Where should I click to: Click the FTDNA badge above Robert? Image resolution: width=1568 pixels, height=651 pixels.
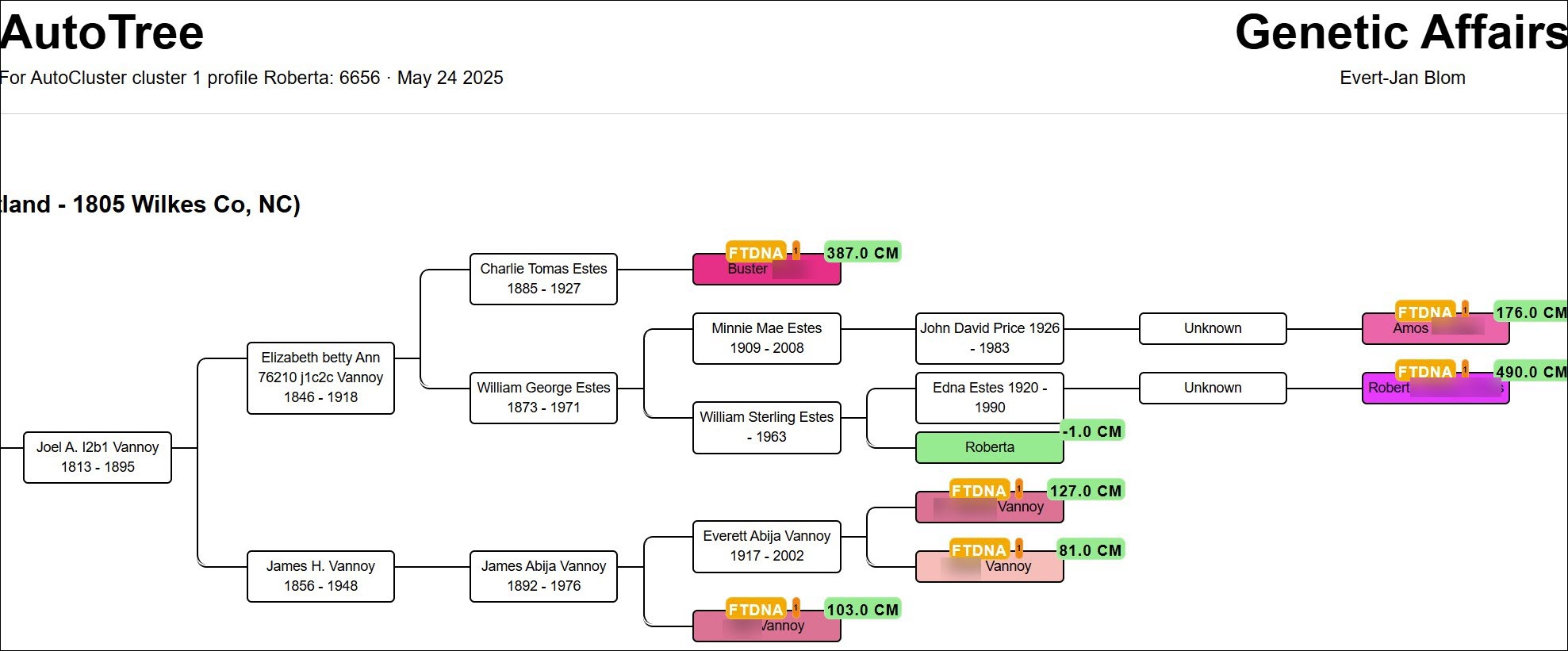1425,371
